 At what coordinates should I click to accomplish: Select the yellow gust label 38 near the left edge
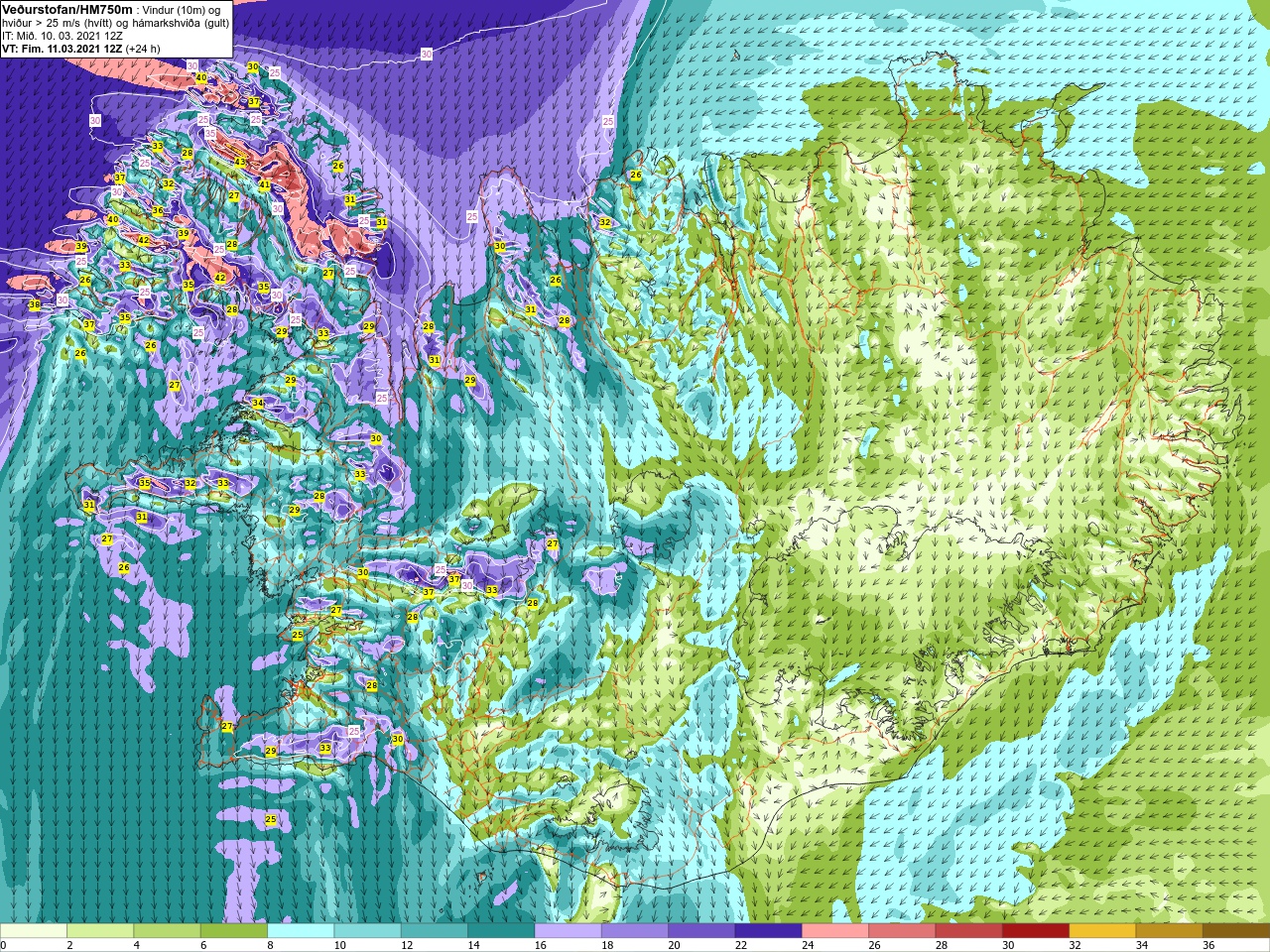pos(35,304)
